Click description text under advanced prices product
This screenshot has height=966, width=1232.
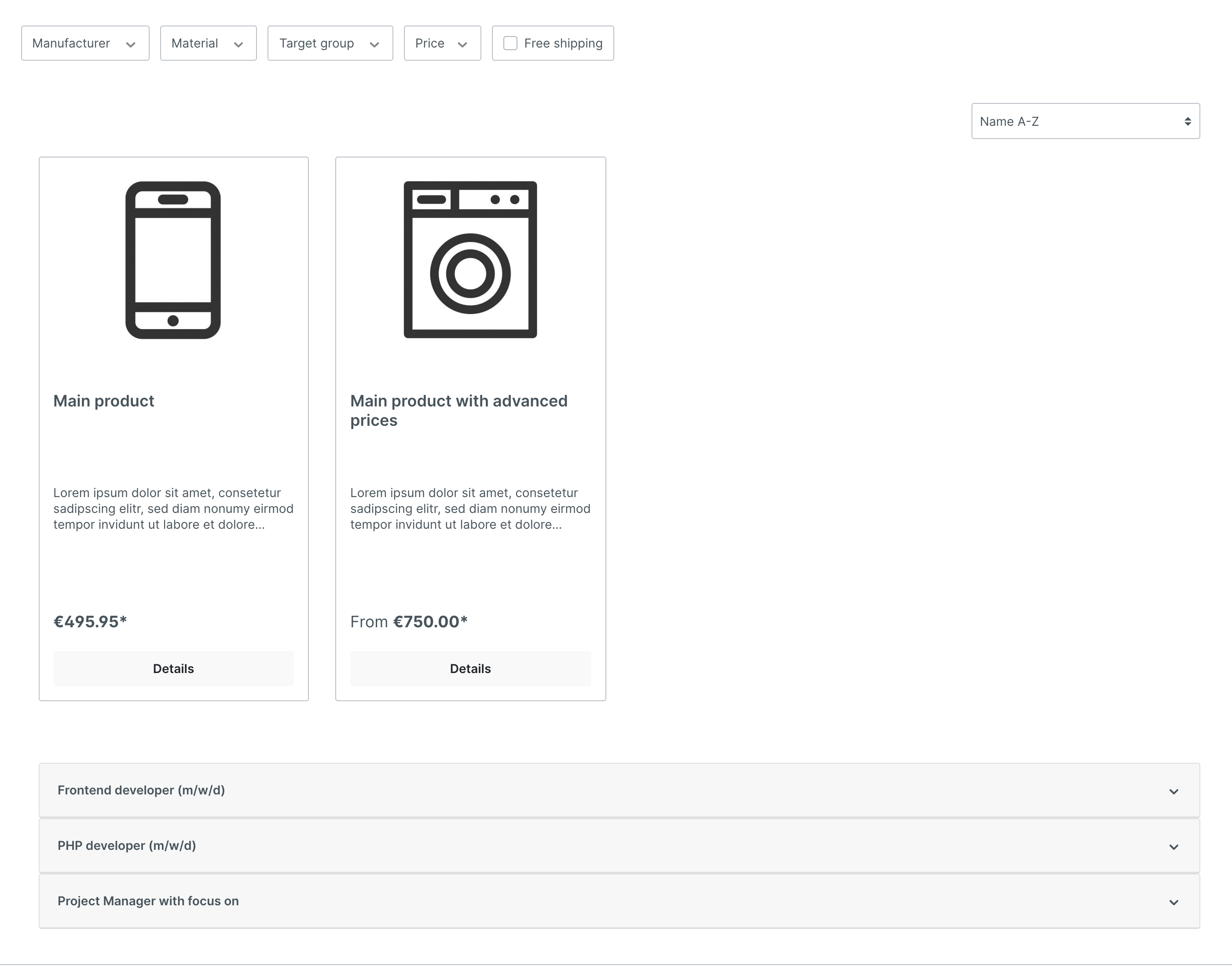471,509
